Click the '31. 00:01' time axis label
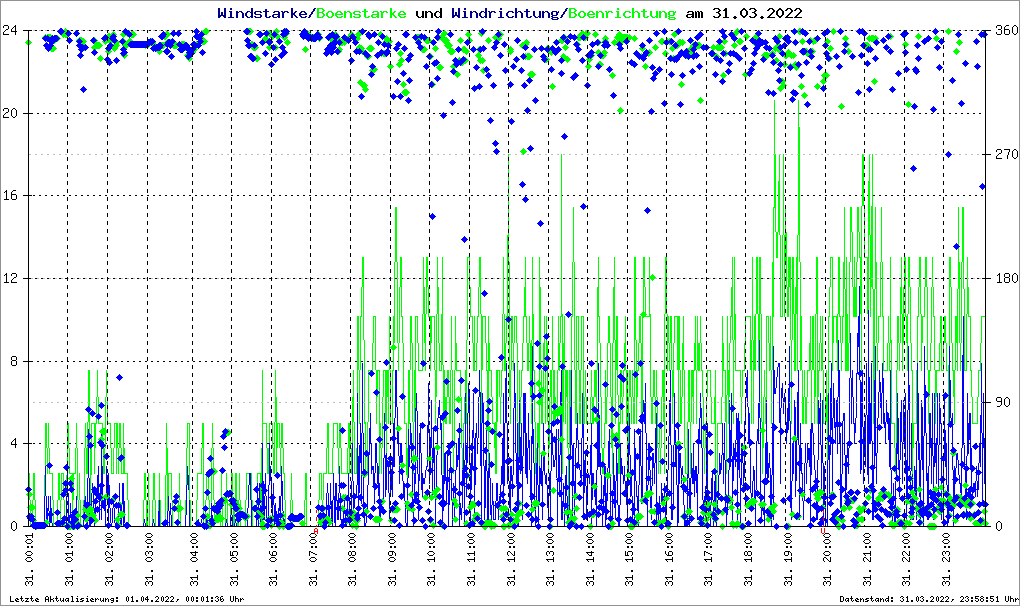This screenshot has height=606, width=1020. click(30, 561)
